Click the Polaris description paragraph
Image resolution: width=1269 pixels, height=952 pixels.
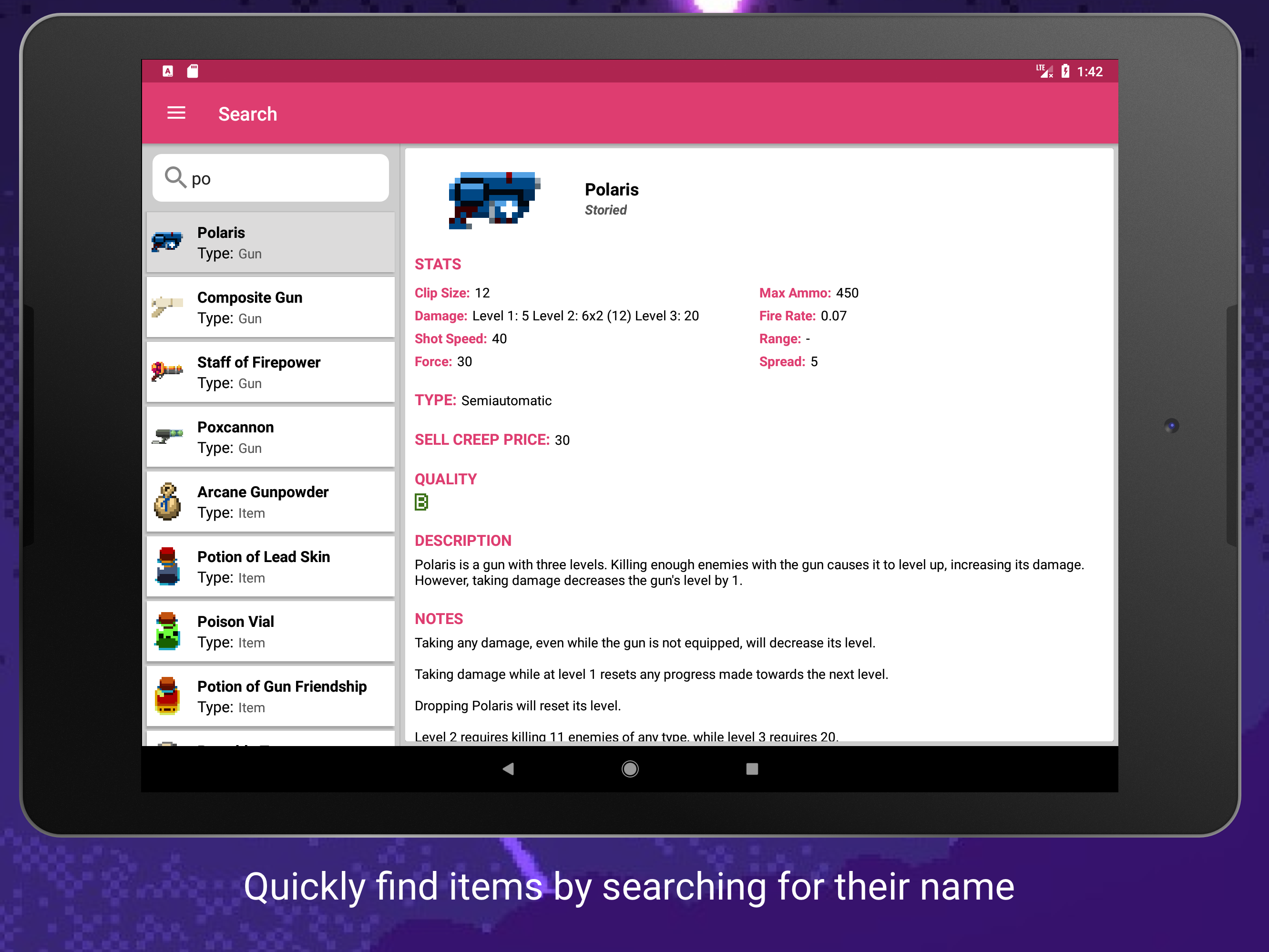click(x=749, y=572)
